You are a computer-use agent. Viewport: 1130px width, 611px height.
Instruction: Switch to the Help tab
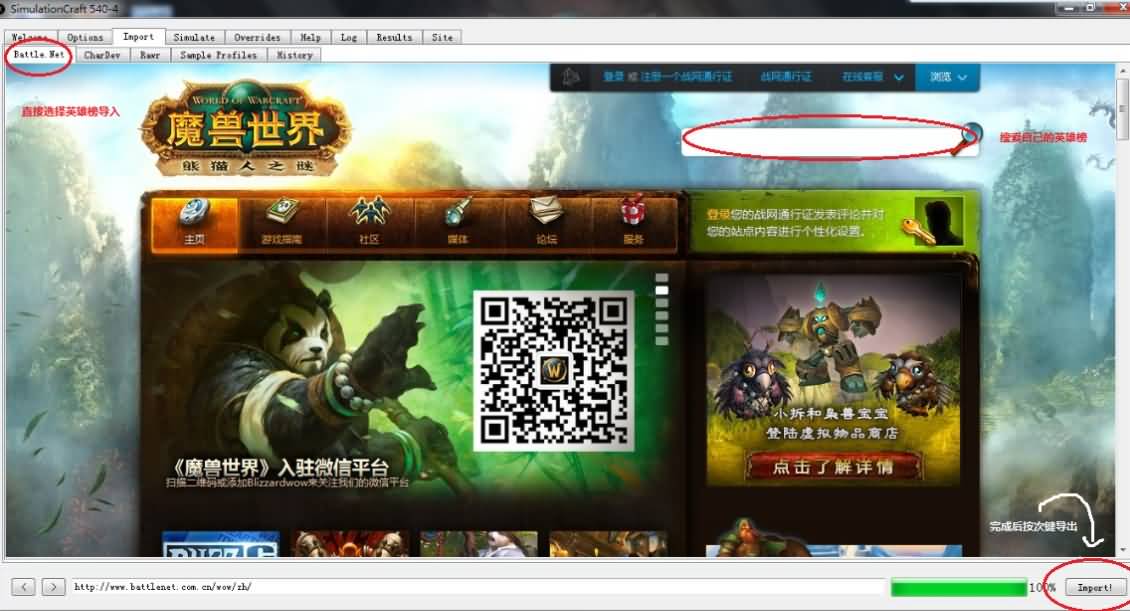(x=311, y=37)
